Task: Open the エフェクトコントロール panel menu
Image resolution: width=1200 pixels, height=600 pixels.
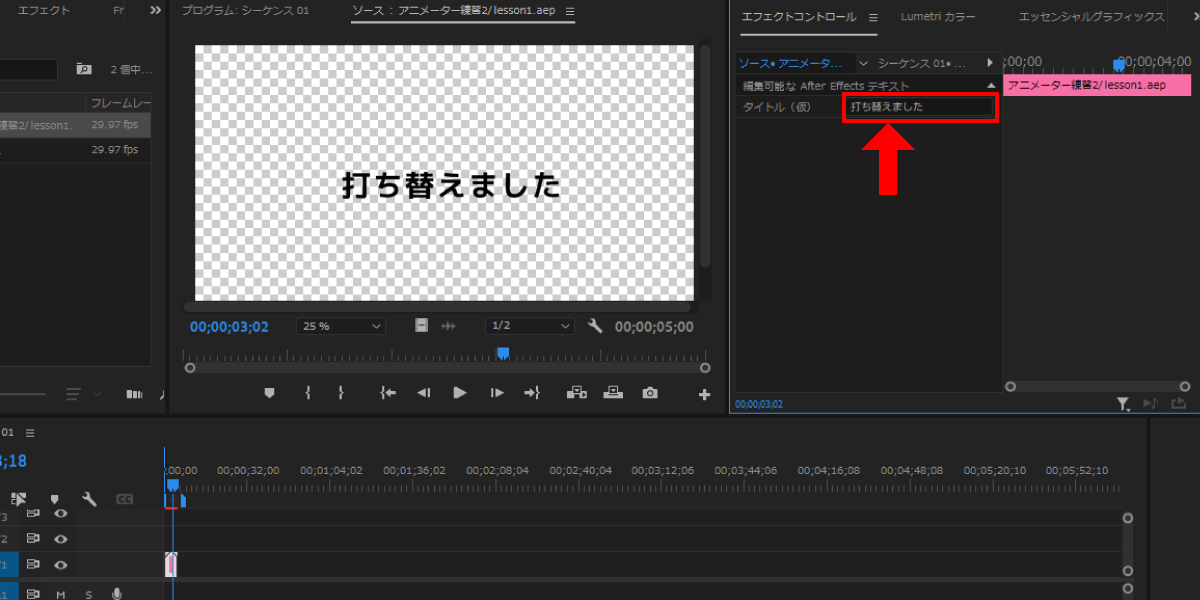Action: pyautogui.click(x=873, y=17)
